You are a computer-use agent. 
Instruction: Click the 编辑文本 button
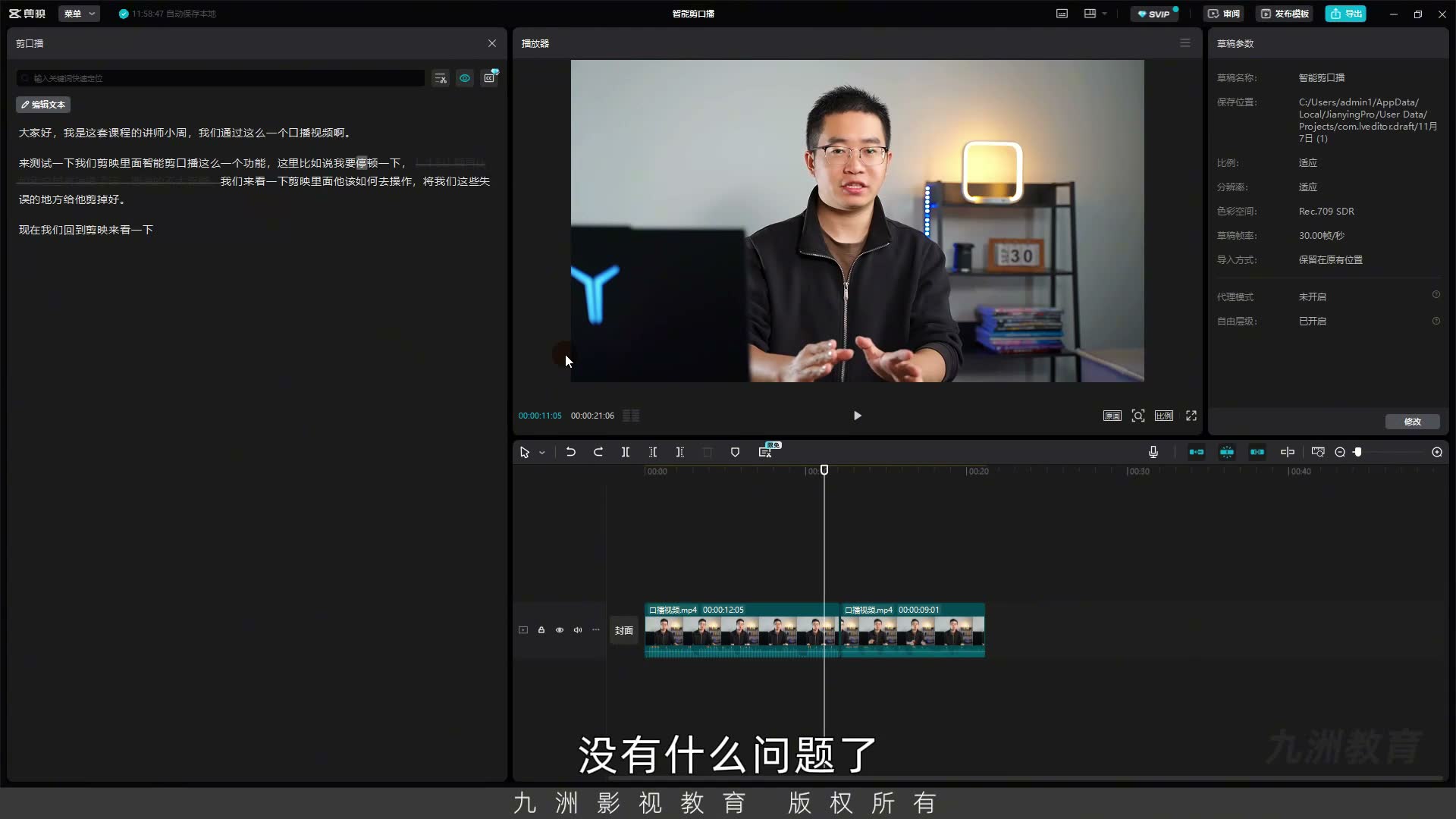[43, 105]
